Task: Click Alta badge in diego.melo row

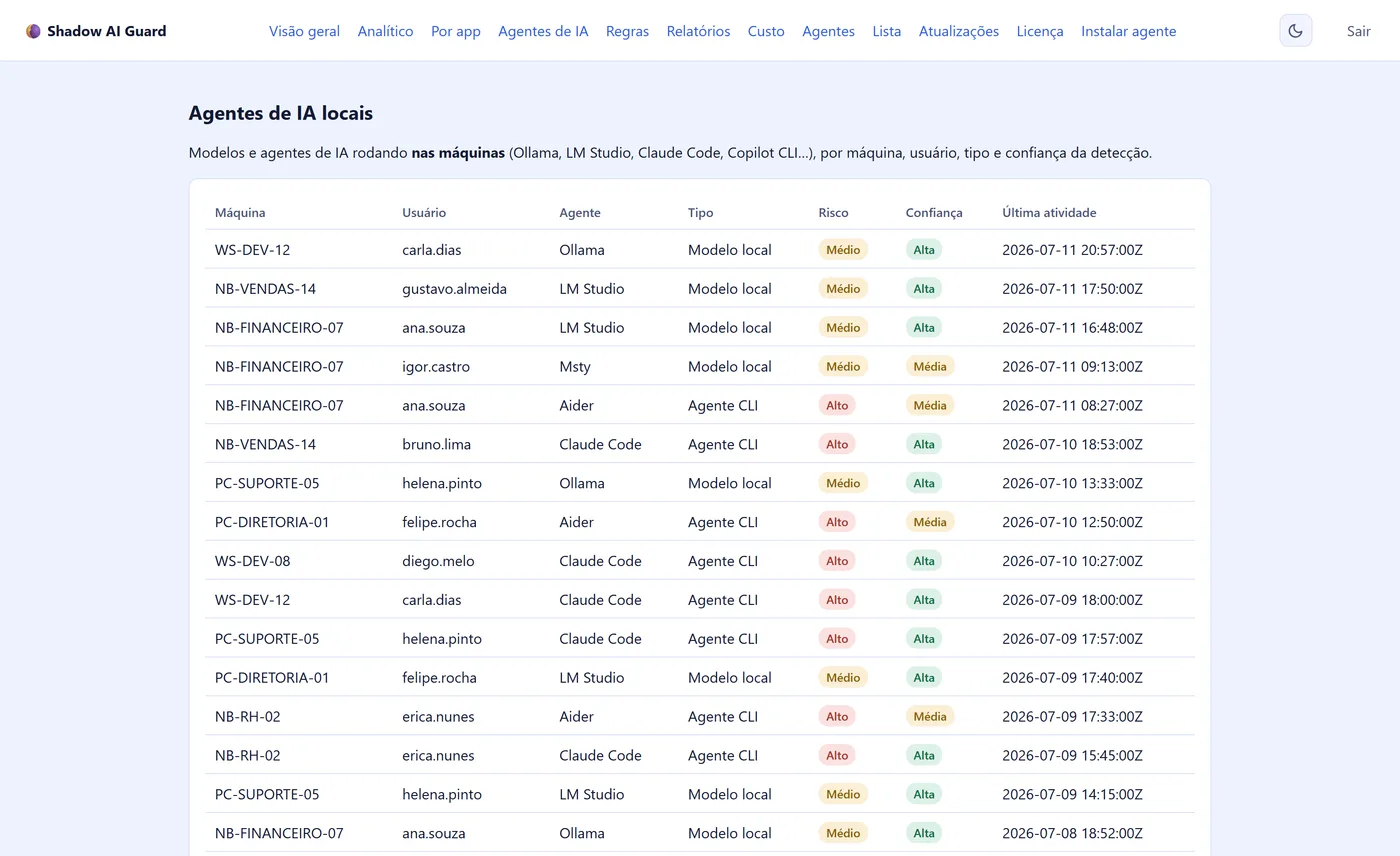Action: tap(924, 561)
